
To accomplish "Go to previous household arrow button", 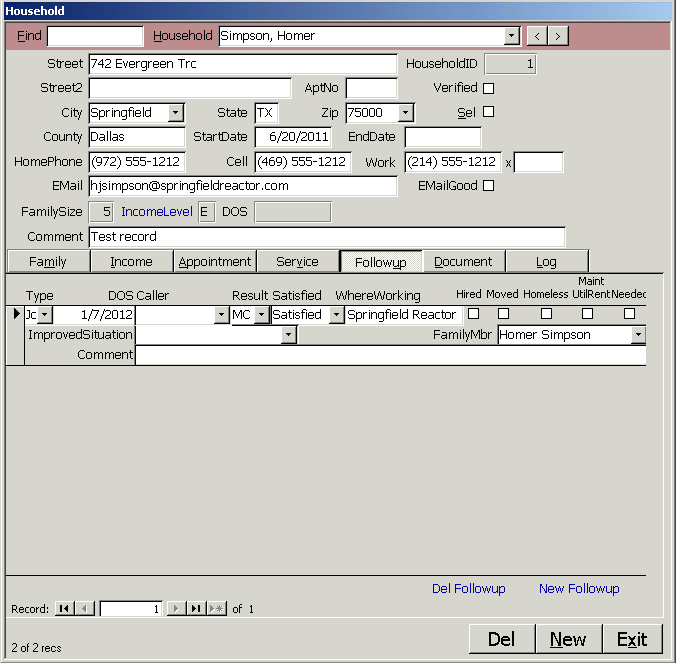I will tap(537, 36).
